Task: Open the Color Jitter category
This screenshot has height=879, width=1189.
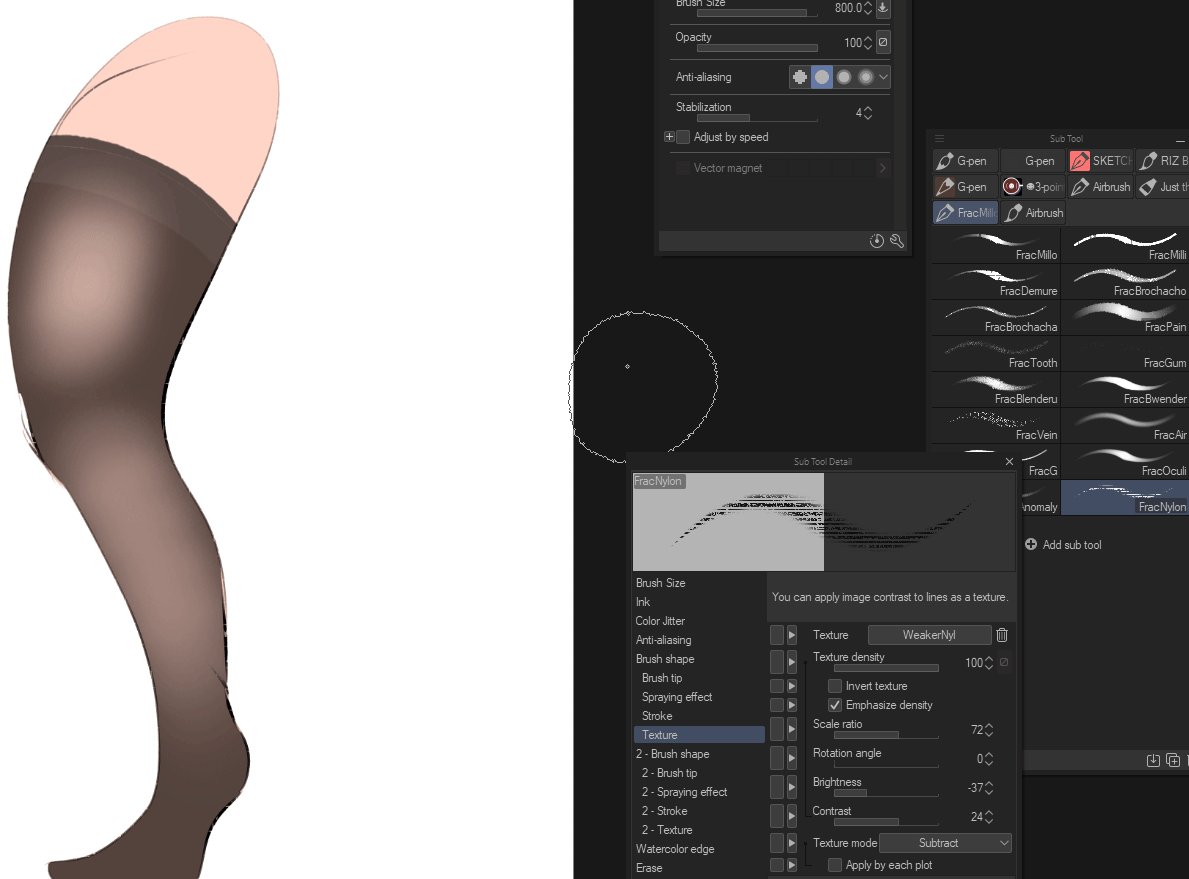Action: 660,620
